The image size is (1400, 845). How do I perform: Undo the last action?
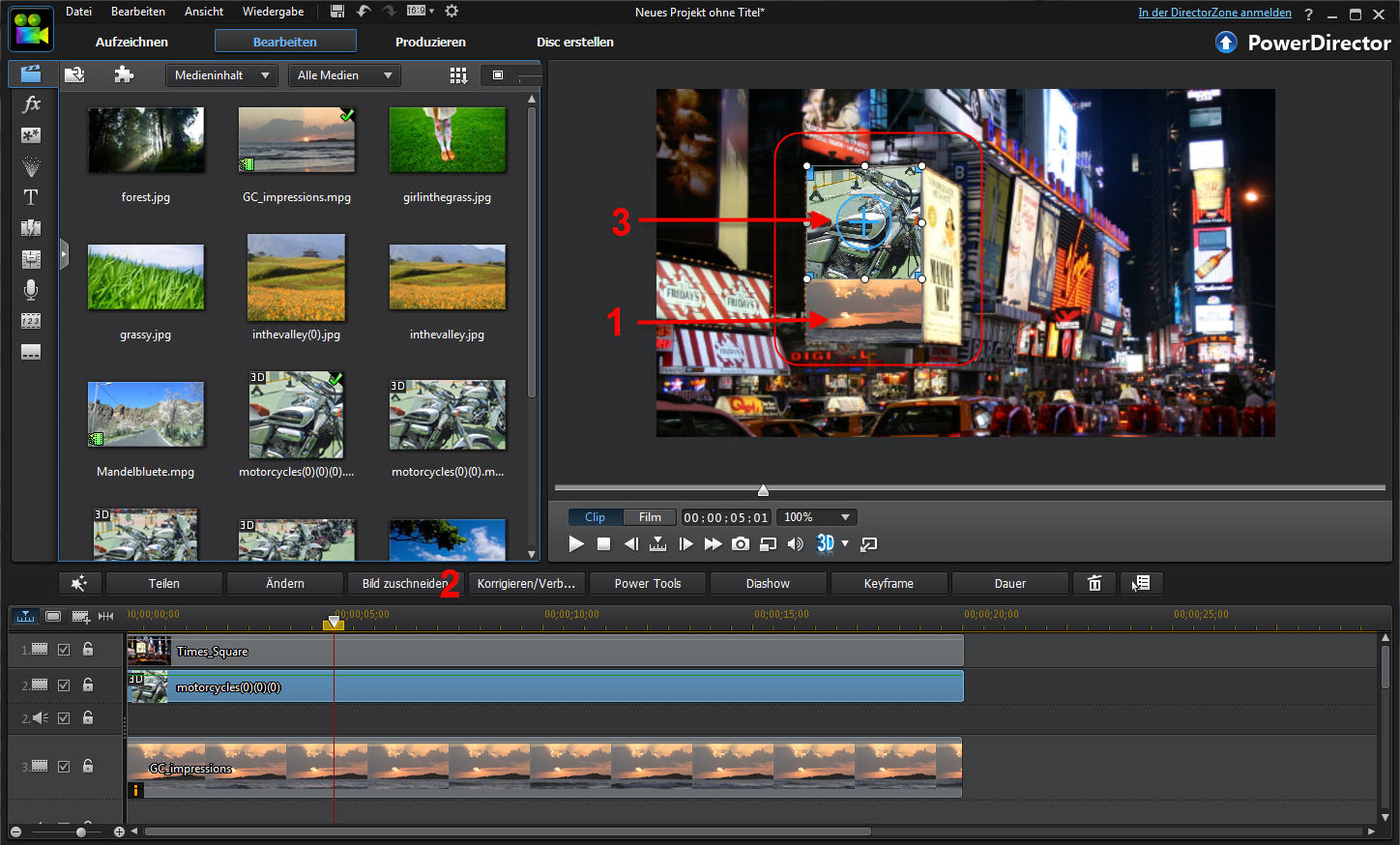pyautogui.click(x=364, y=12)
